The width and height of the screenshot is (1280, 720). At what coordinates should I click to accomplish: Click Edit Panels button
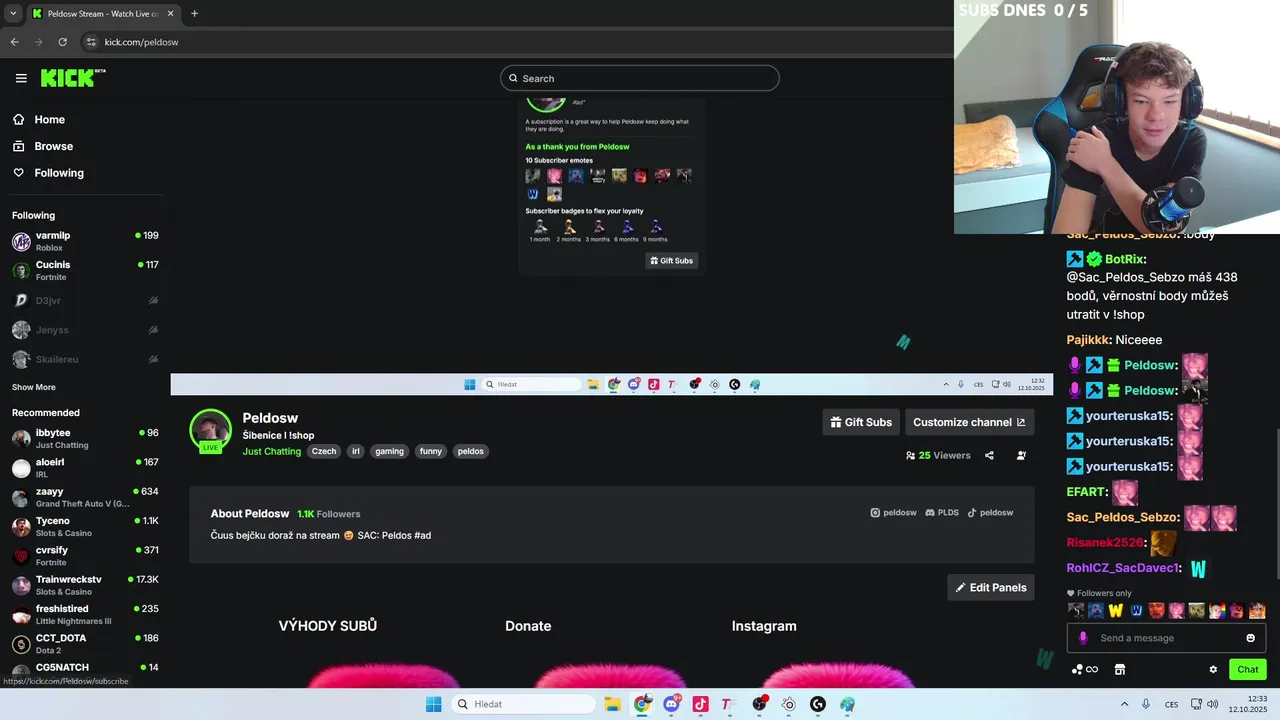[991, 587]
